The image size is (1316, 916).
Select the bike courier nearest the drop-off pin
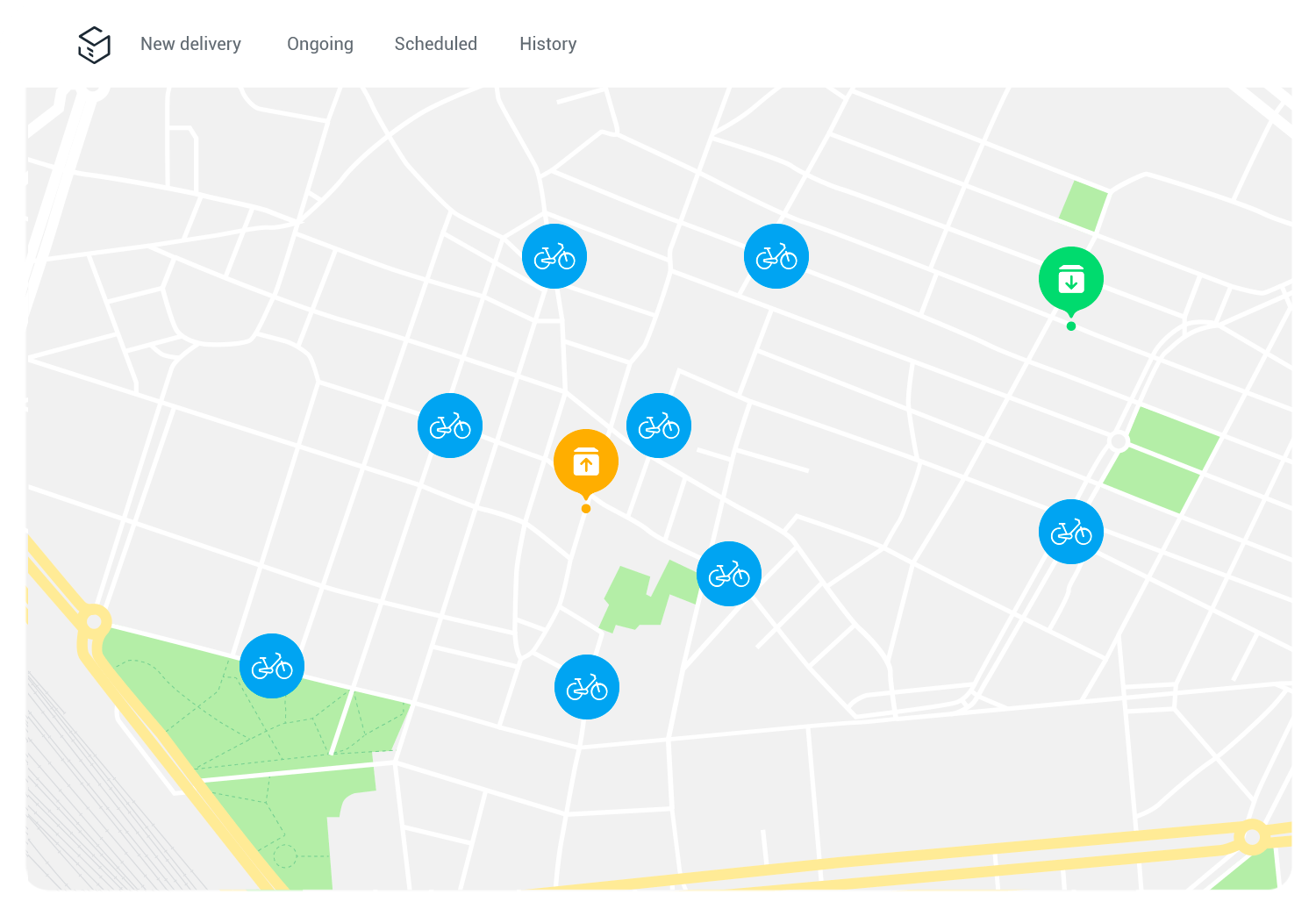pos(1071,532)
